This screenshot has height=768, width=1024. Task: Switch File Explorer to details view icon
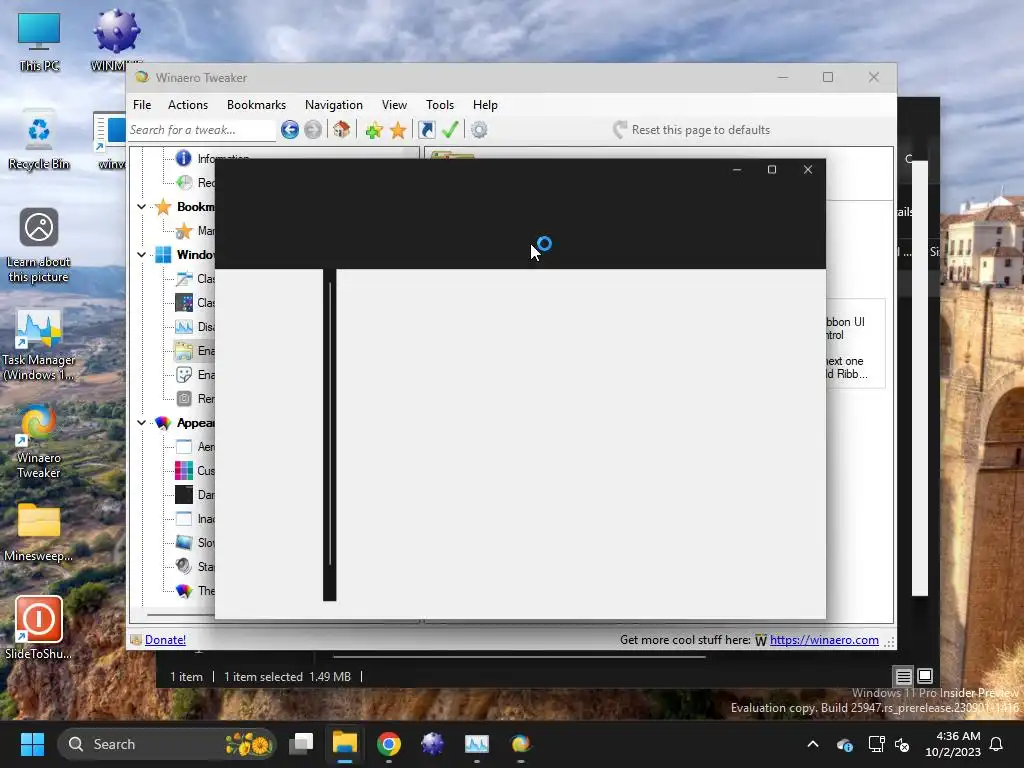pos(903,676)
